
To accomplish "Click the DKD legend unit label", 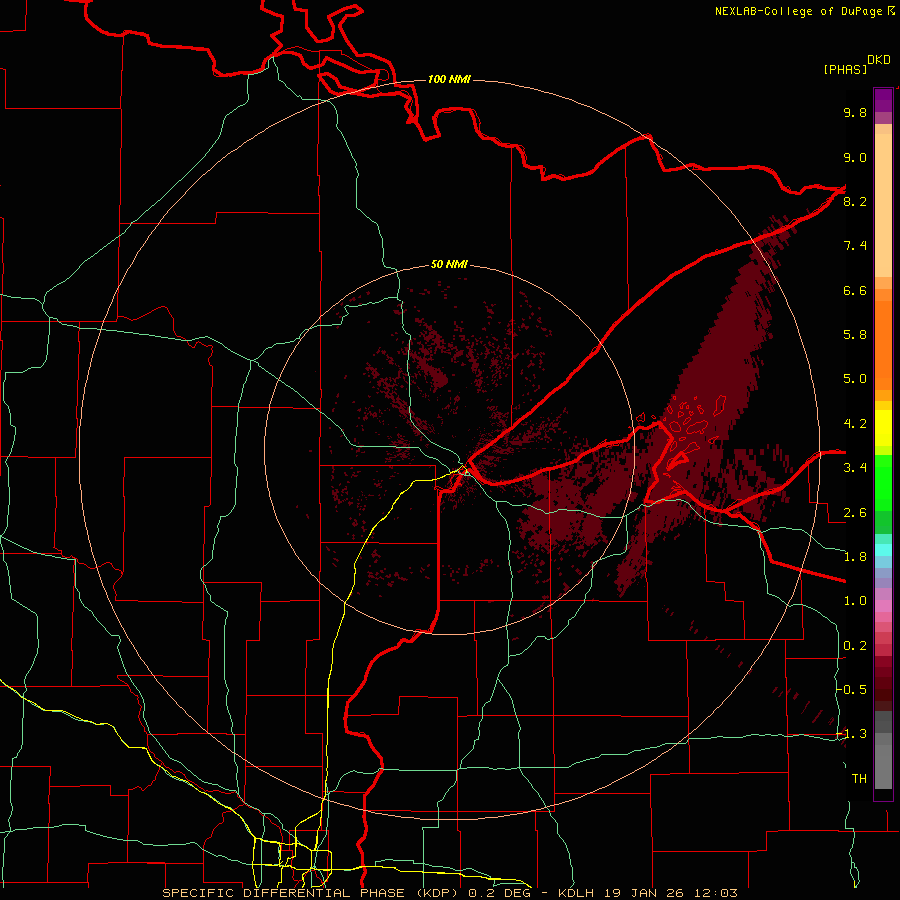I will coord(879,60).
